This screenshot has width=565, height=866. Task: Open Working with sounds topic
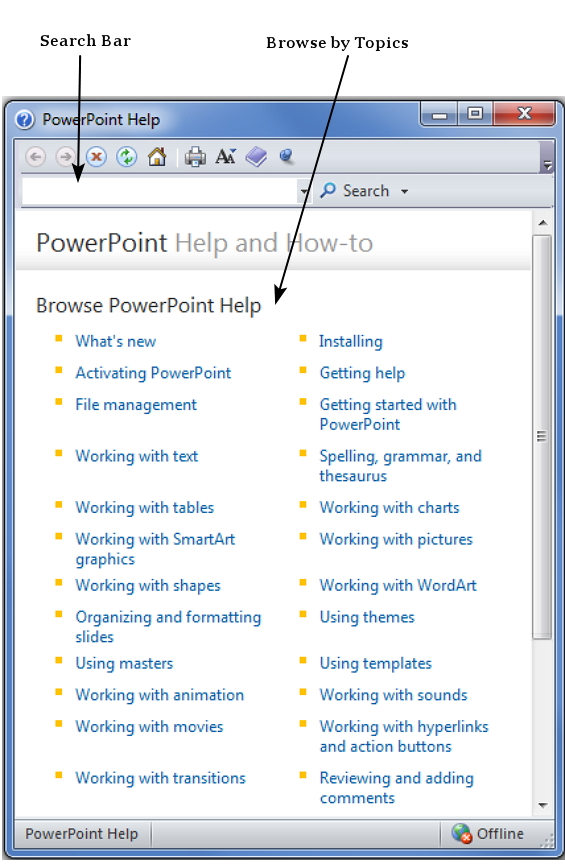393,695
